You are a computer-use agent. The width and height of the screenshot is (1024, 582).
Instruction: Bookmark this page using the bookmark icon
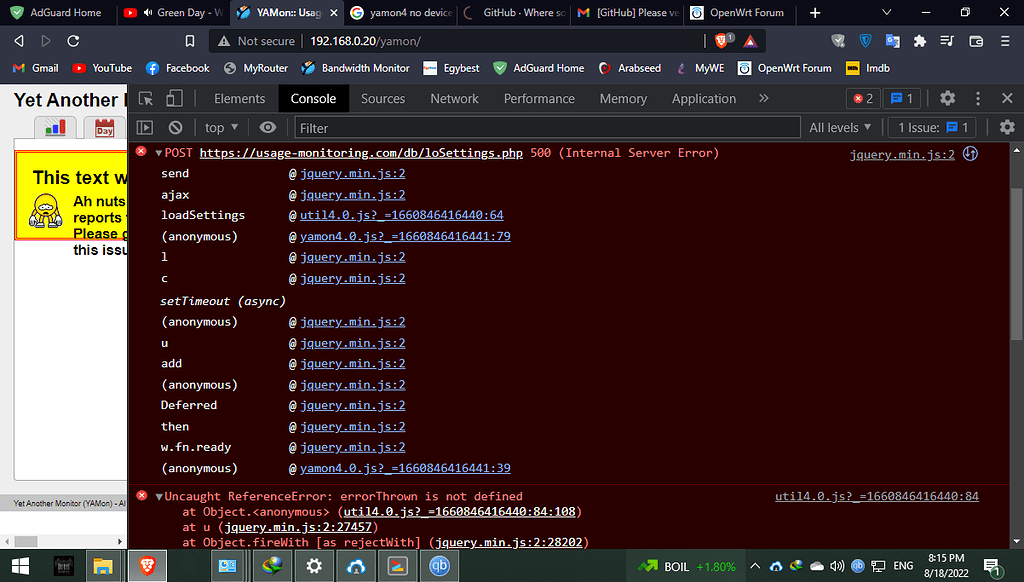190,41
